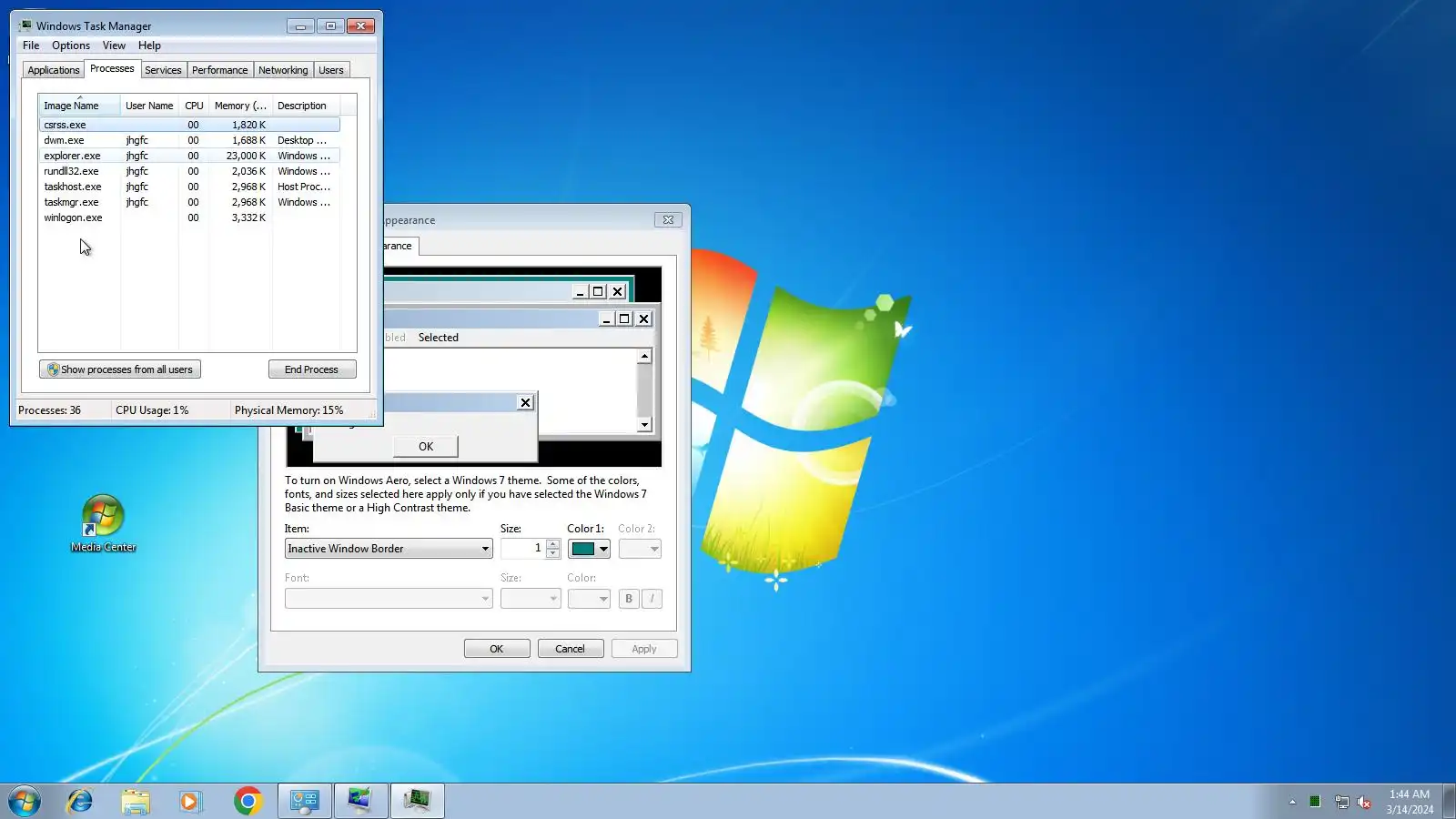Image resolution: width=1456 pixels, height=819 pixels.
Task: Switch to the Applications tab
Action: click(x=54, y=70)
